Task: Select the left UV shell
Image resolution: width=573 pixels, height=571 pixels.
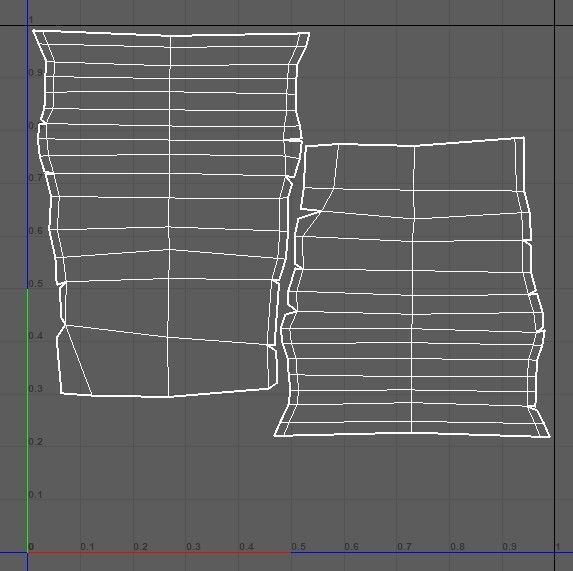Action: tap(172, 214)
